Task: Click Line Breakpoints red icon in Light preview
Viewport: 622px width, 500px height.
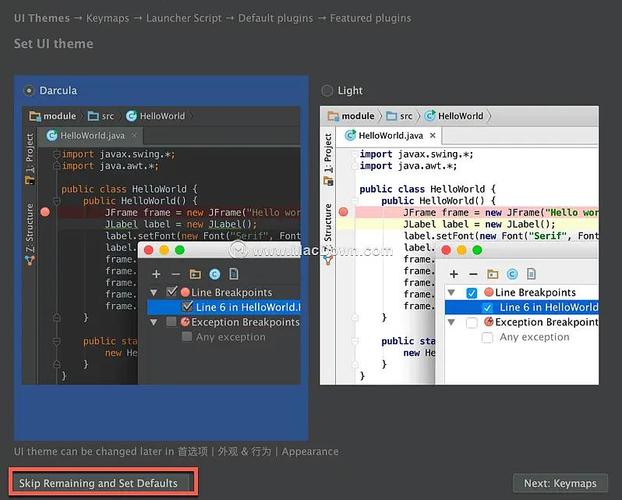Action: (x=489, y=292)
